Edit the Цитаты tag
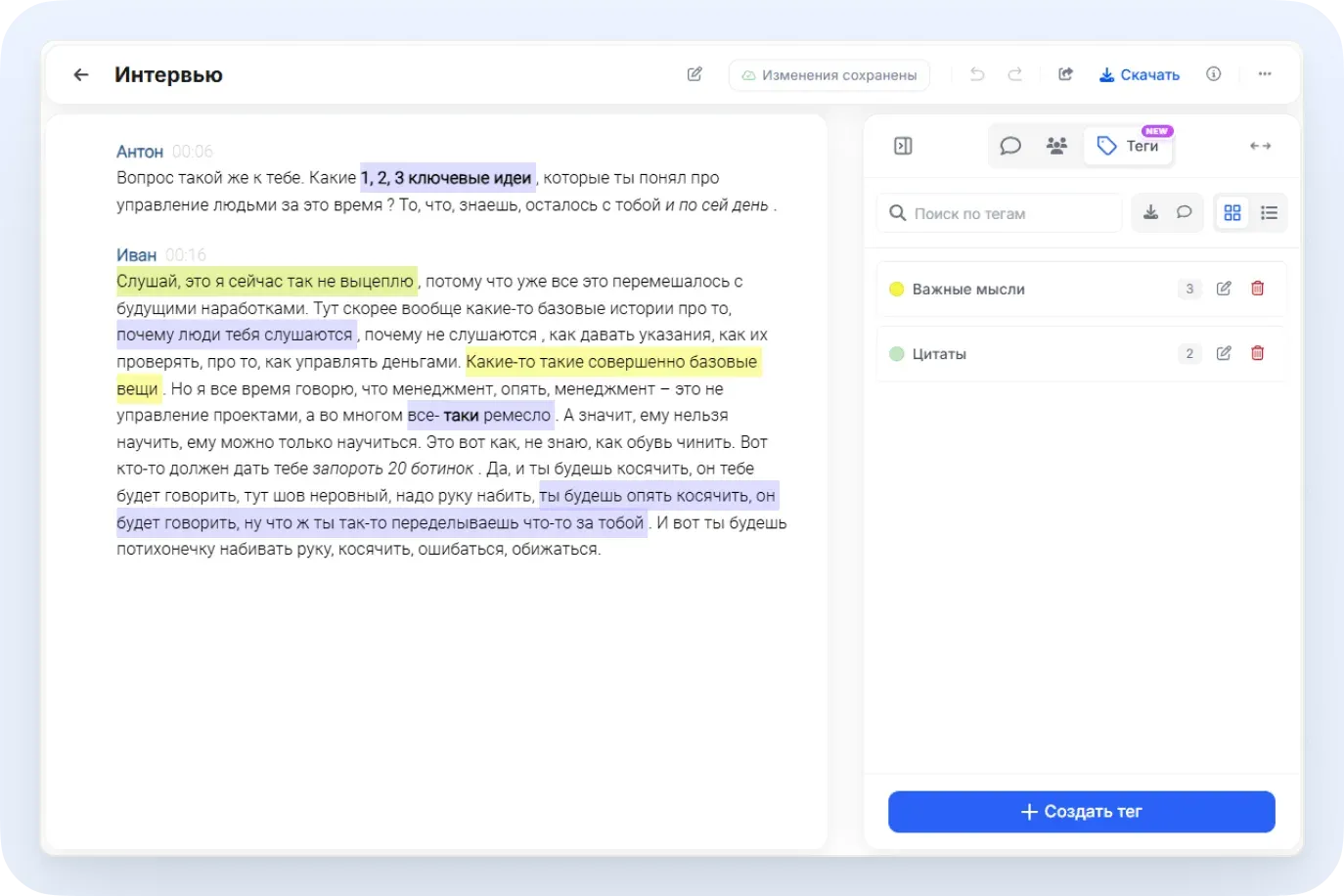This screenshot has height=896, width=1344. click(x=1224, y=353)
